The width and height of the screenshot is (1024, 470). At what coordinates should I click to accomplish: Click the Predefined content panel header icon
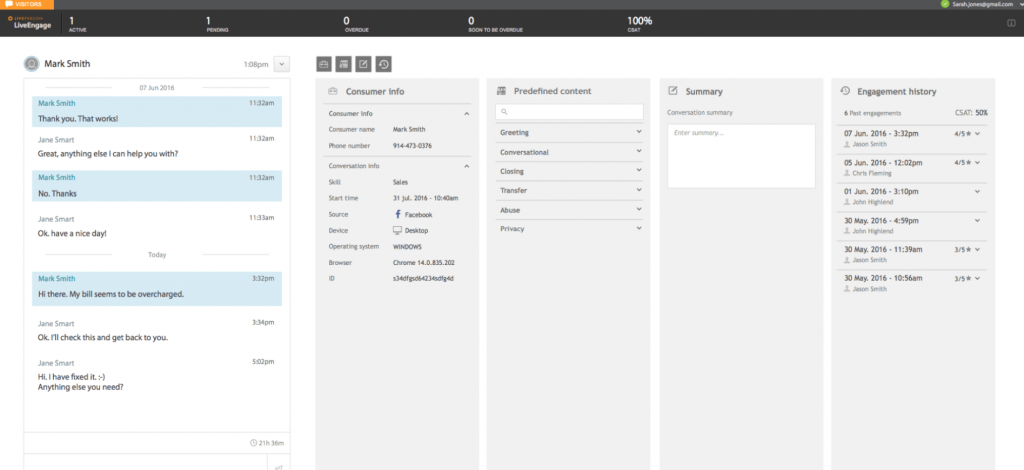501,91
